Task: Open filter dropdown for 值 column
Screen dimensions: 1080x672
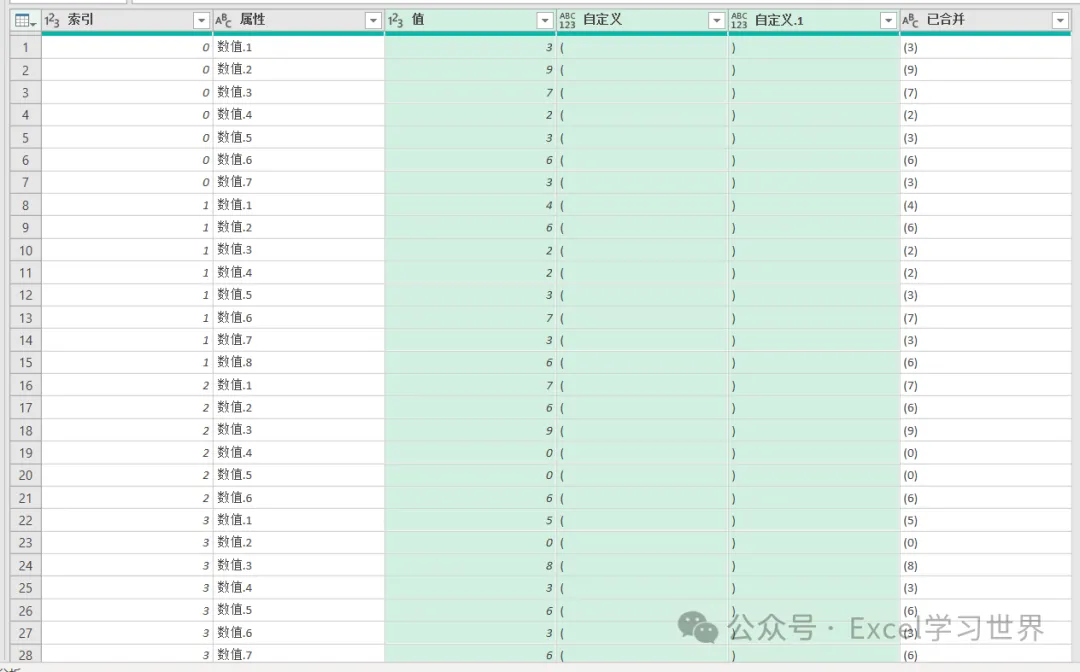Action: point(545,21)
